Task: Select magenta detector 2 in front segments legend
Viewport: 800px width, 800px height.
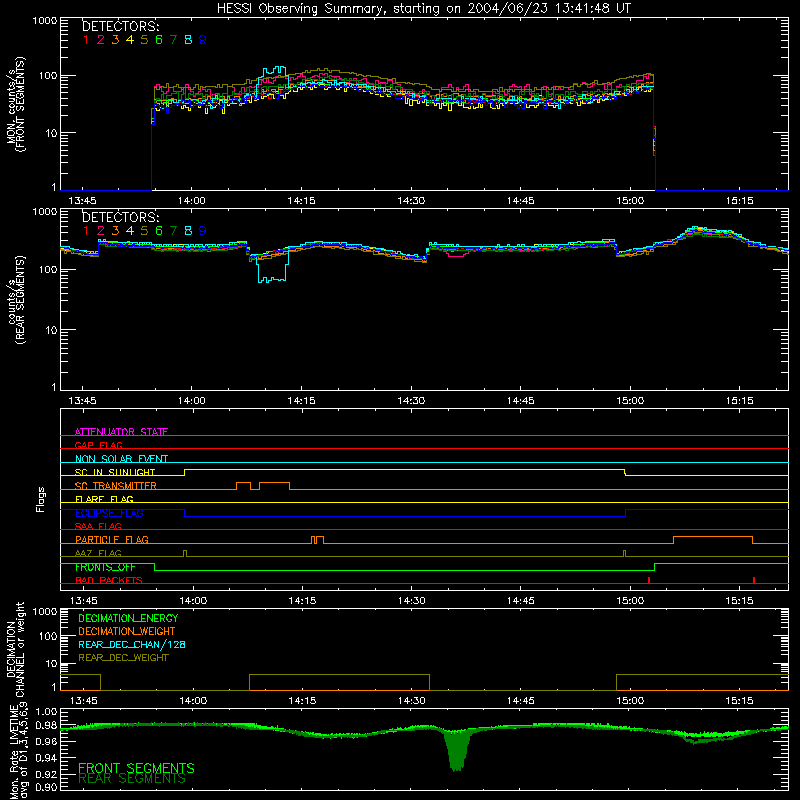Action: click(x=101, y=40)
